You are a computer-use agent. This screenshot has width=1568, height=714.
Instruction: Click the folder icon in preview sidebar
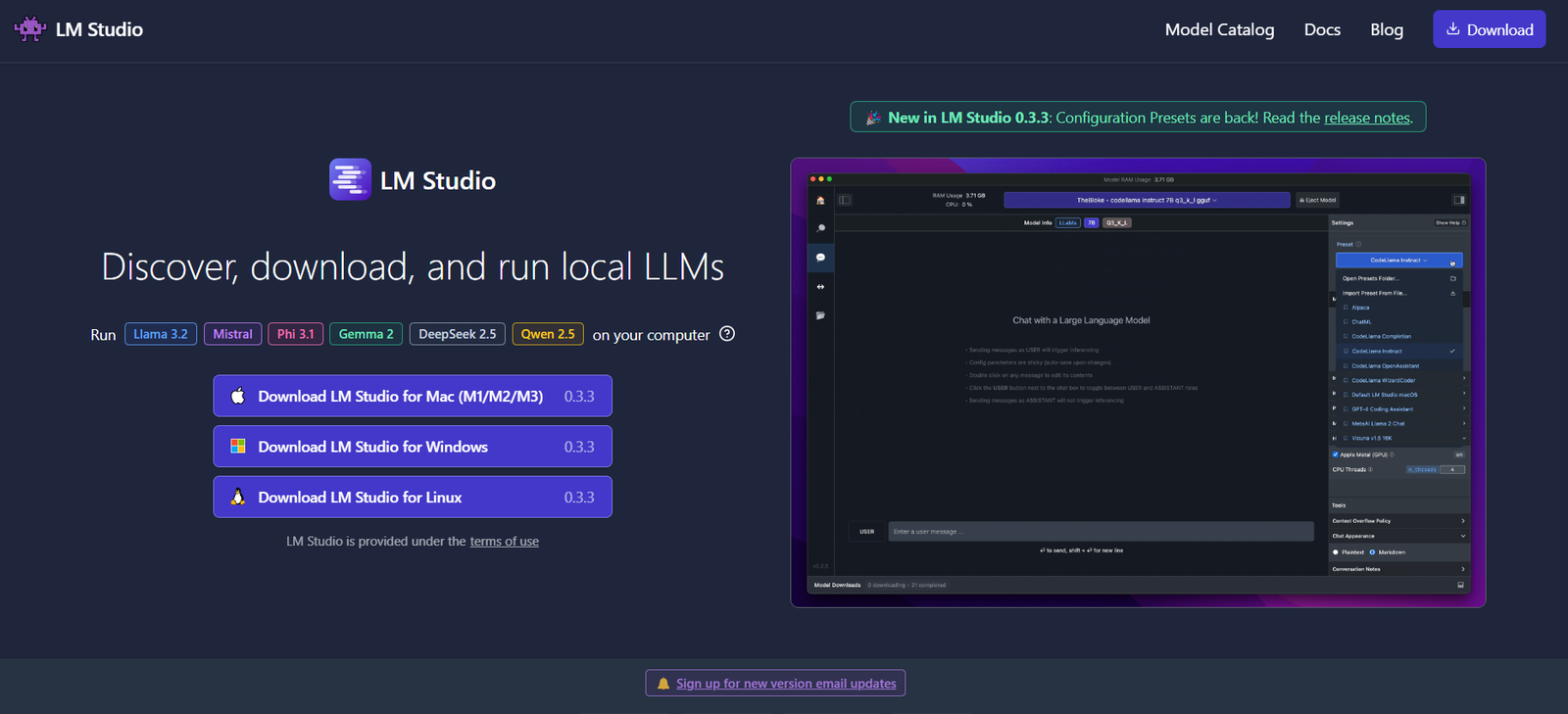click(820, 315)
